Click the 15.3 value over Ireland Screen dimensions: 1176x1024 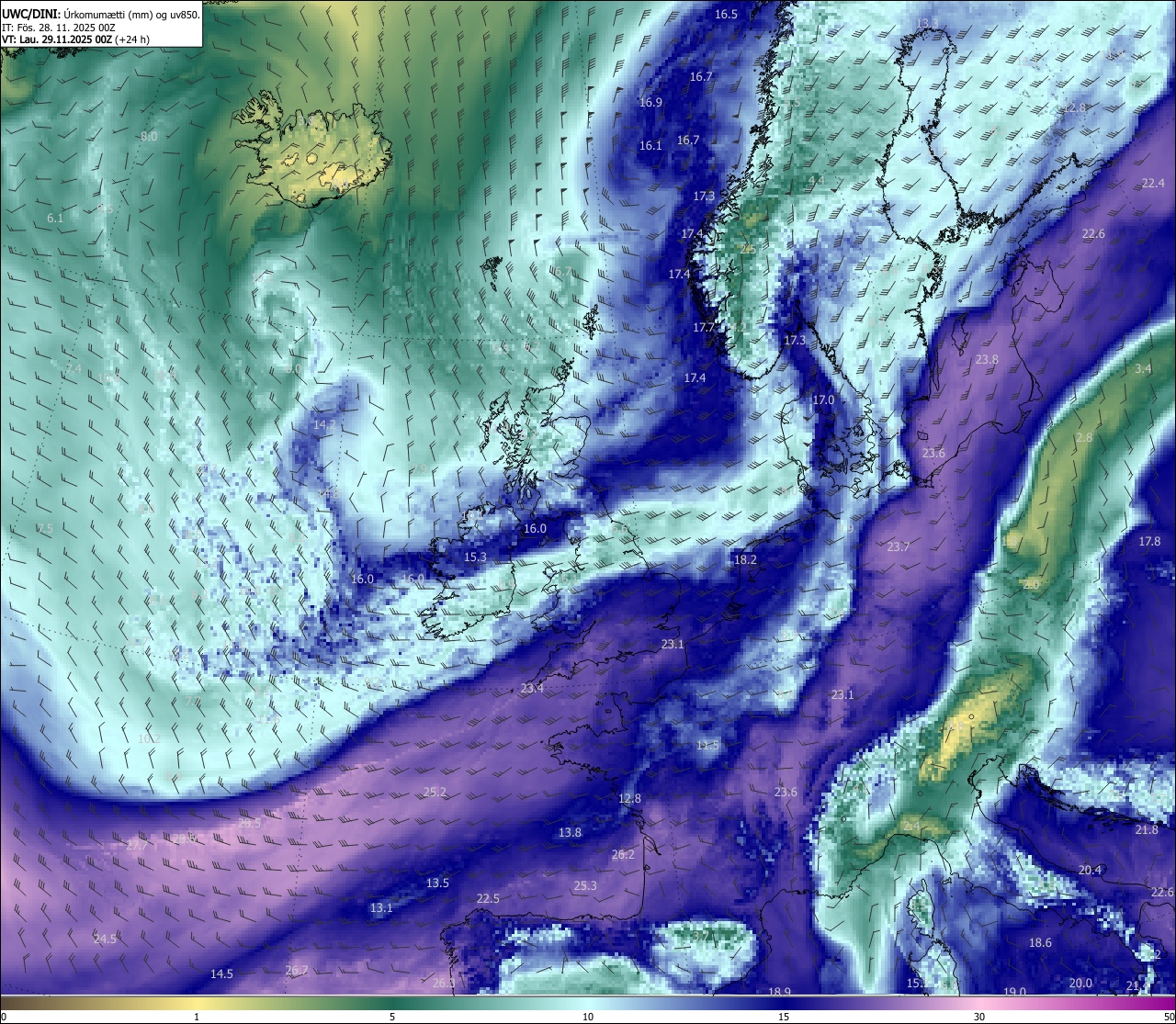pos(475,557)
